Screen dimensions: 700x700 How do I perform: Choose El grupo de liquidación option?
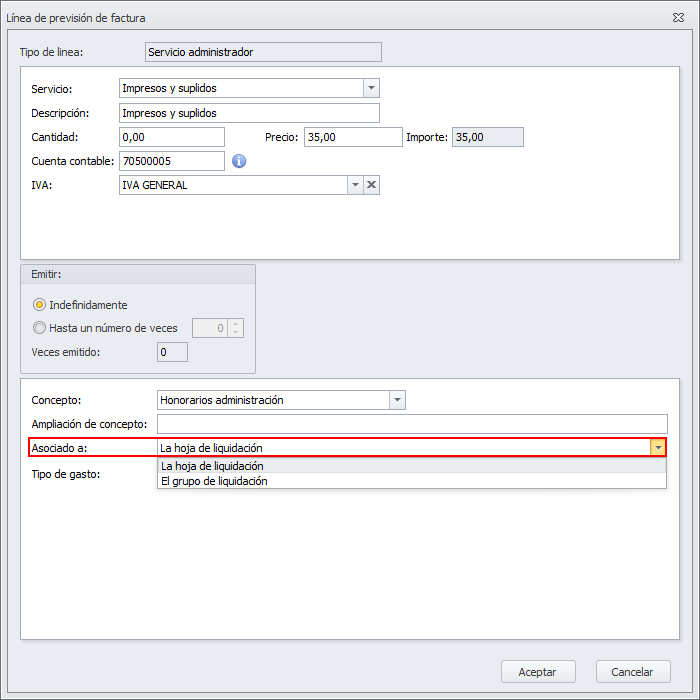(x=214, y=481)
